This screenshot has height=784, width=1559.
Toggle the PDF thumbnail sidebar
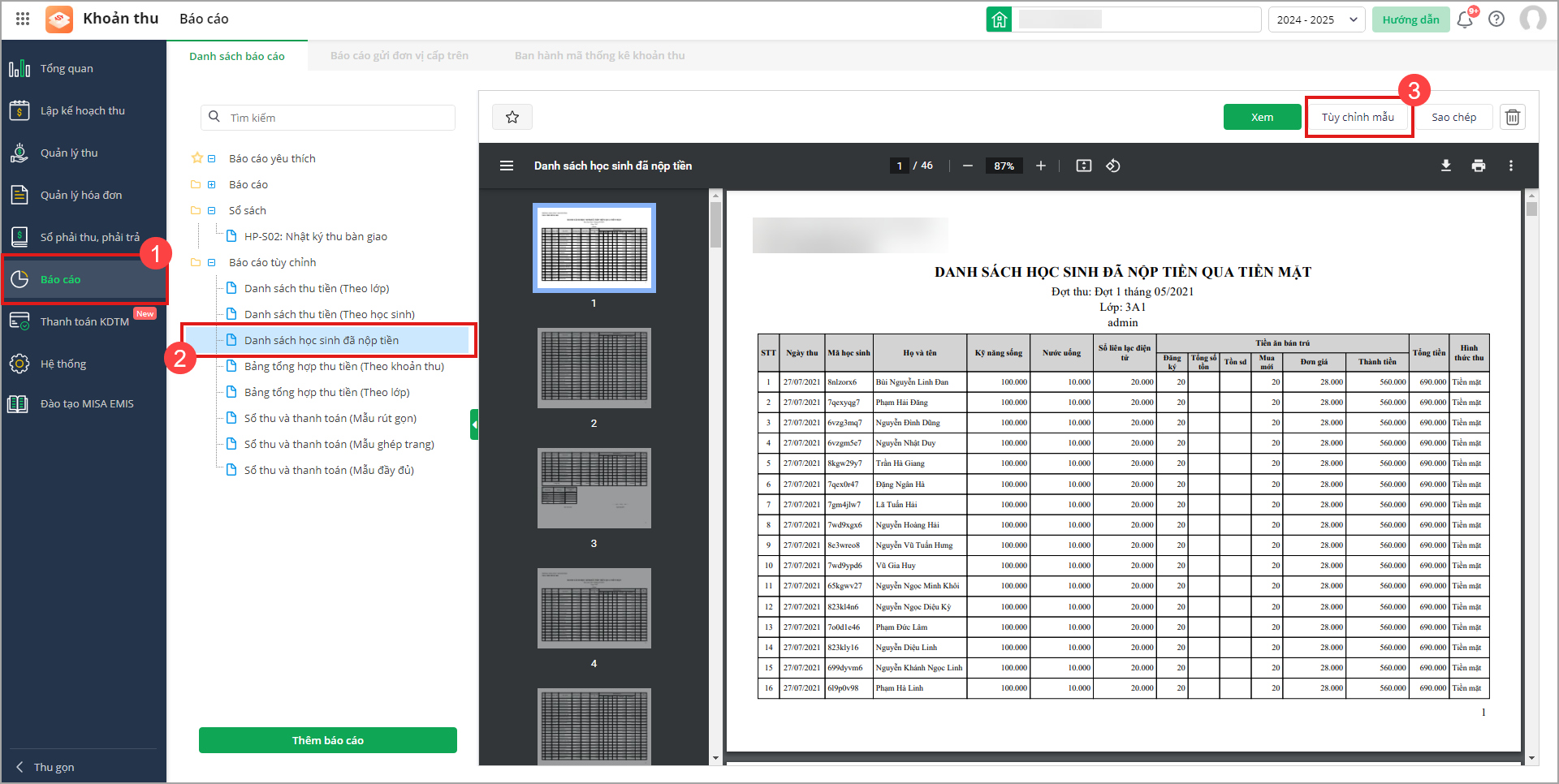pos(507,166)
